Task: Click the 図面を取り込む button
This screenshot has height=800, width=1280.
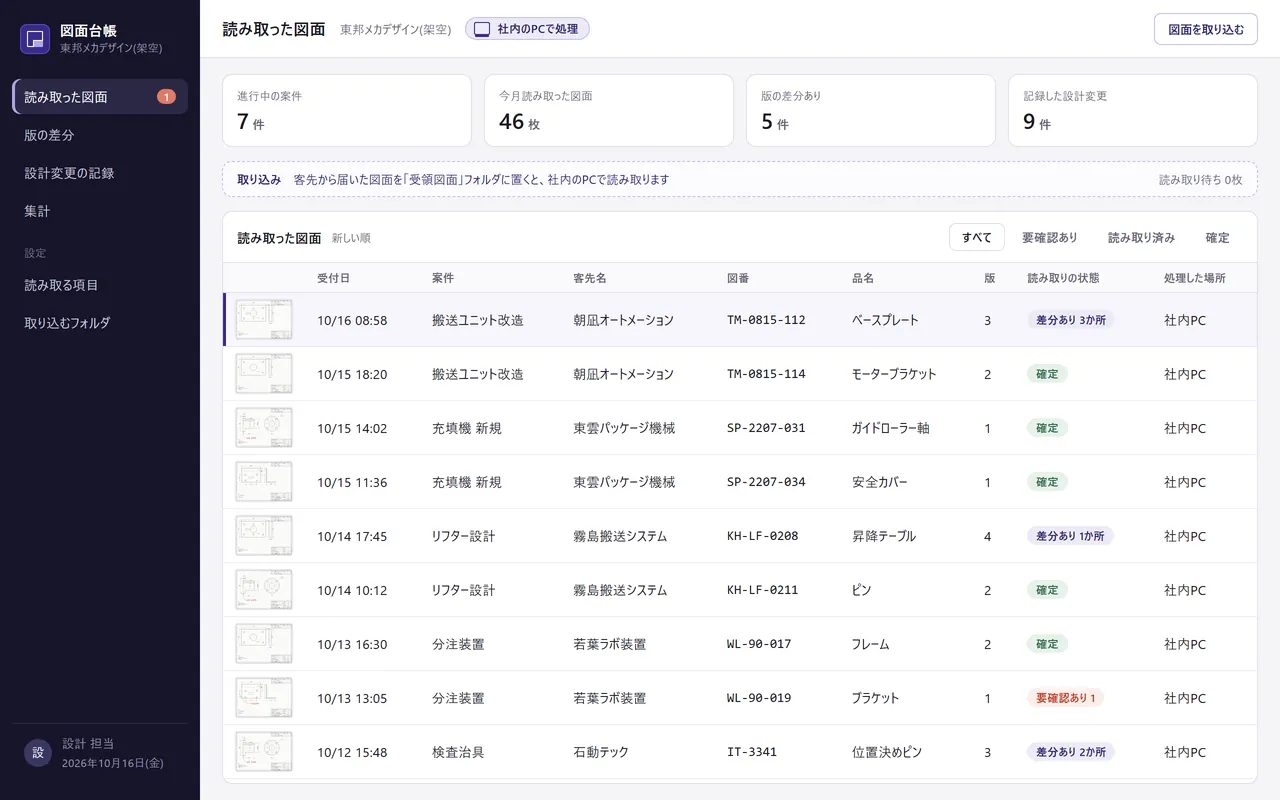Action: click(x=1206, y=29)
